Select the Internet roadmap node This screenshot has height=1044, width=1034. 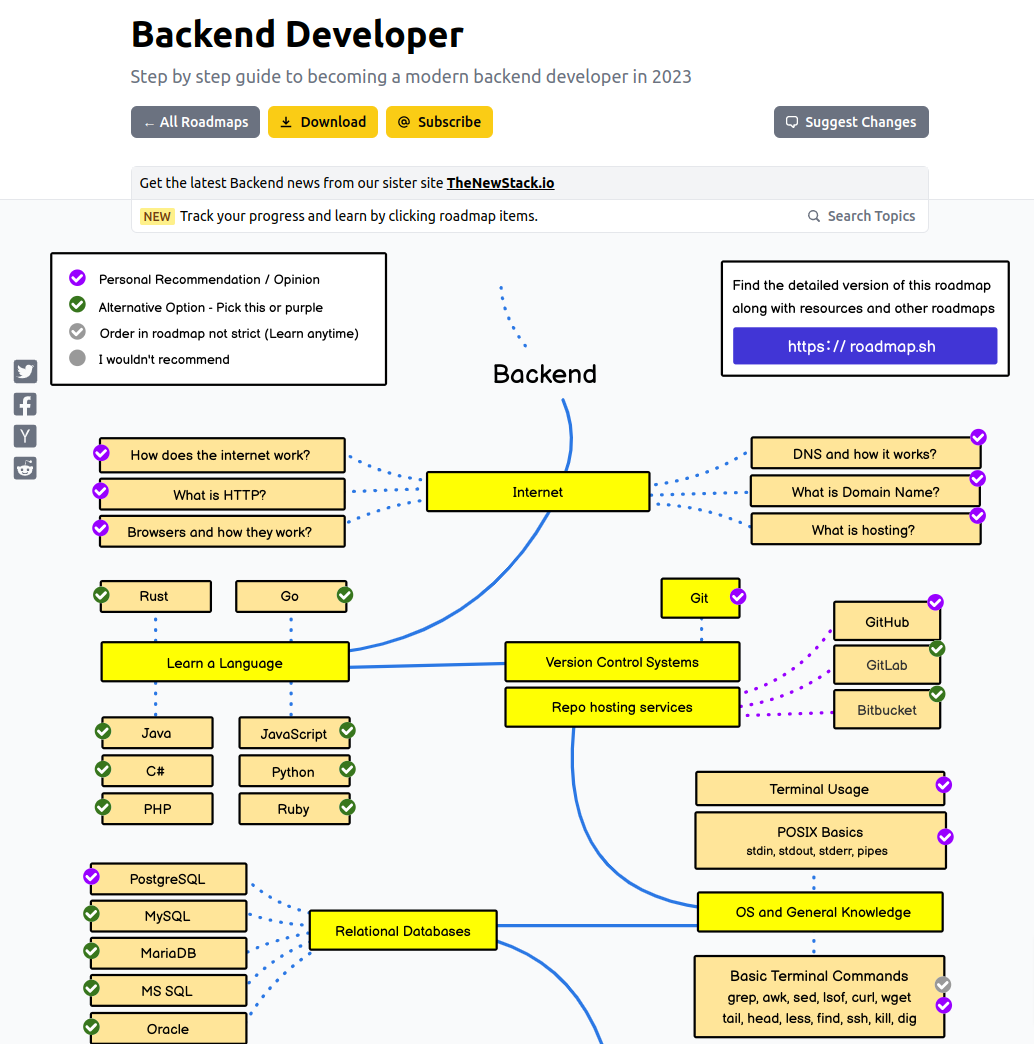pos(538,491)
